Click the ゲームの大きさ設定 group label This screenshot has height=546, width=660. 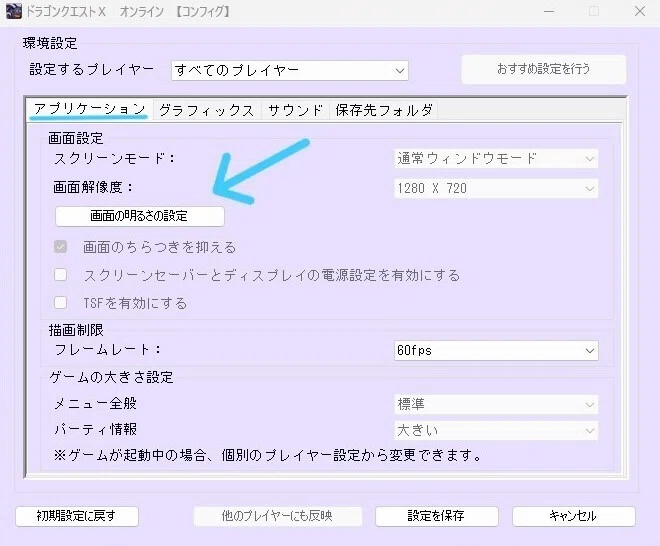tap(112, 377)
